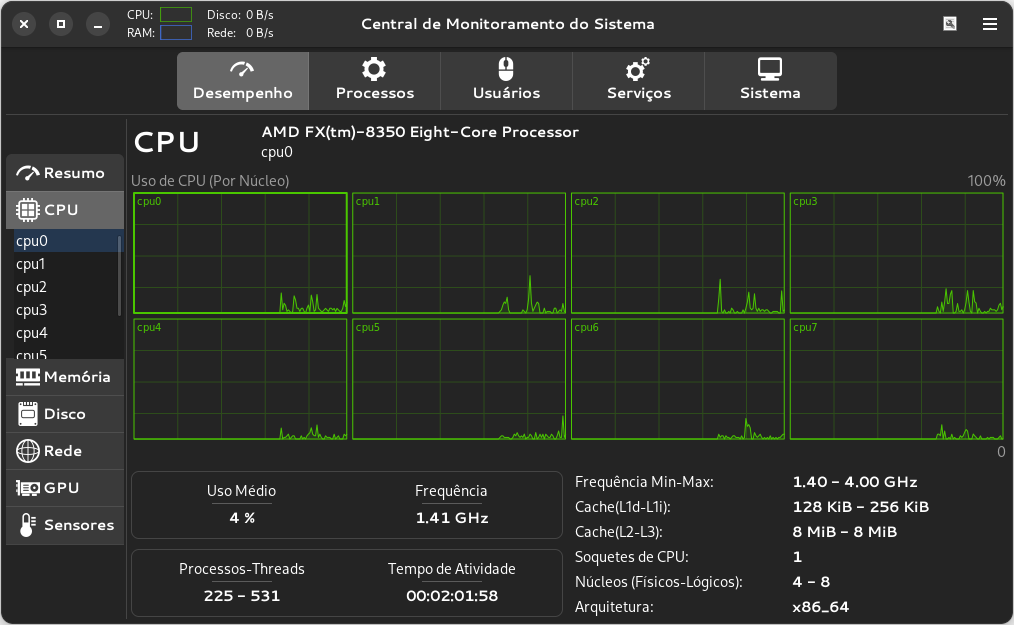Viewport: 1014px width, 625px height.
Task: View the GPU graphics card panel
Action: [65, 488]
